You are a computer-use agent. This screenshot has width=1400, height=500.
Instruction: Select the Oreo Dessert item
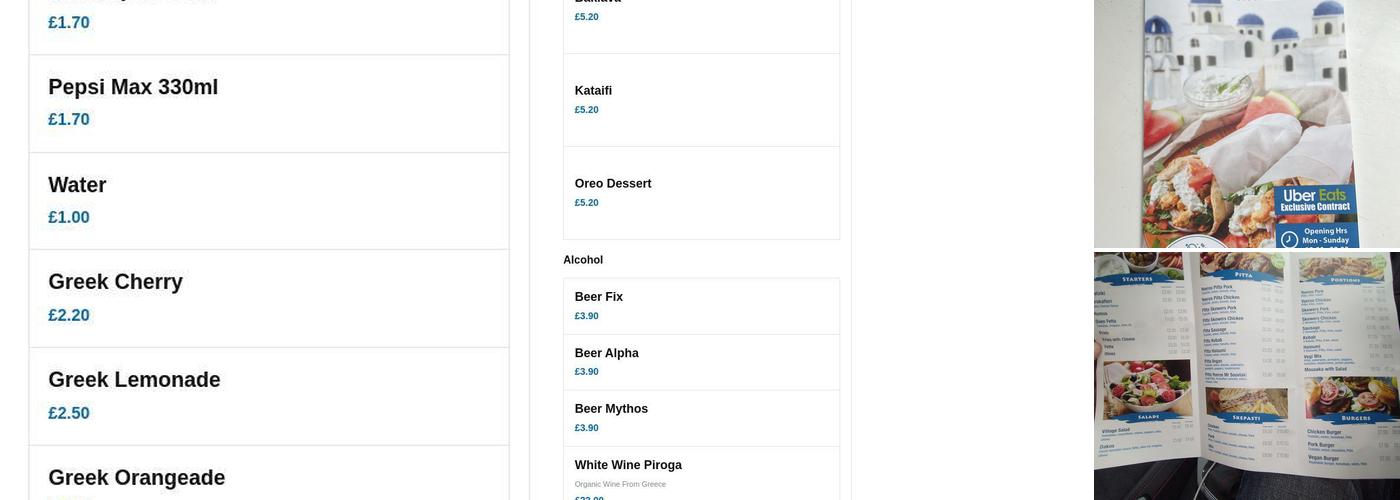pos(613,184)
